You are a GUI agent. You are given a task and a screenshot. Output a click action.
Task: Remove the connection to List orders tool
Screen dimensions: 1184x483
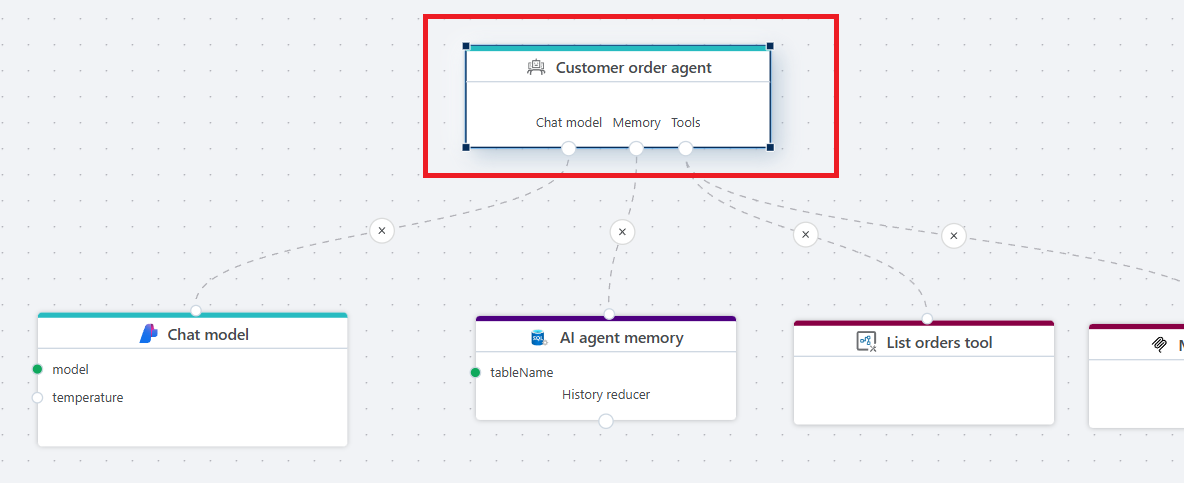coord(805,235)
